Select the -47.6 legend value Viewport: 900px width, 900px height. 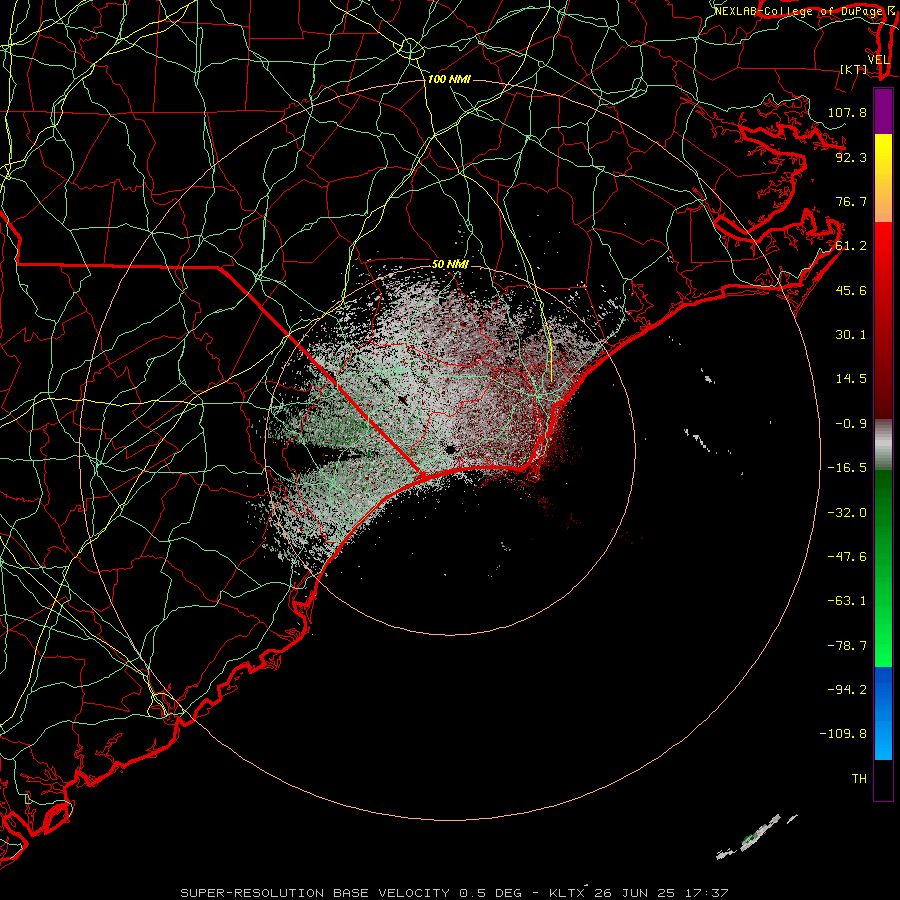[847, 557]
